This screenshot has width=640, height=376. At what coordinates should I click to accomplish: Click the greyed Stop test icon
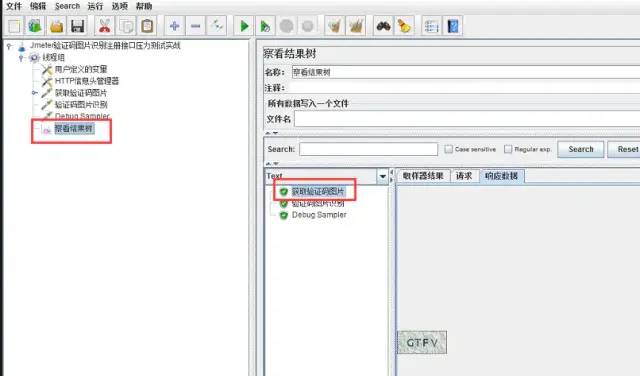(x=287, y=26)
